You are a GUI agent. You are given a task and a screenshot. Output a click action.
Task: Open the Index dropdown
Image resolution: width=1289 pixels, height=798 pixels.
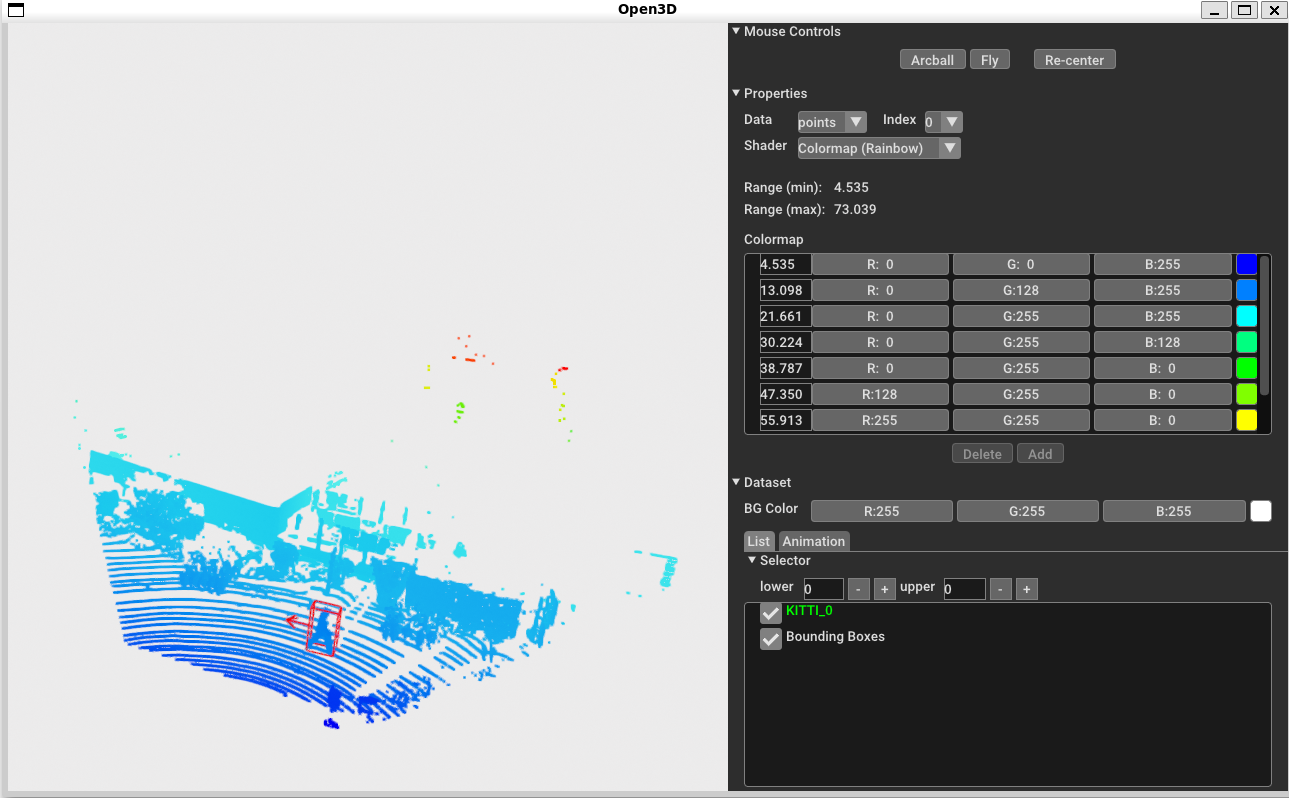(943, 122)
